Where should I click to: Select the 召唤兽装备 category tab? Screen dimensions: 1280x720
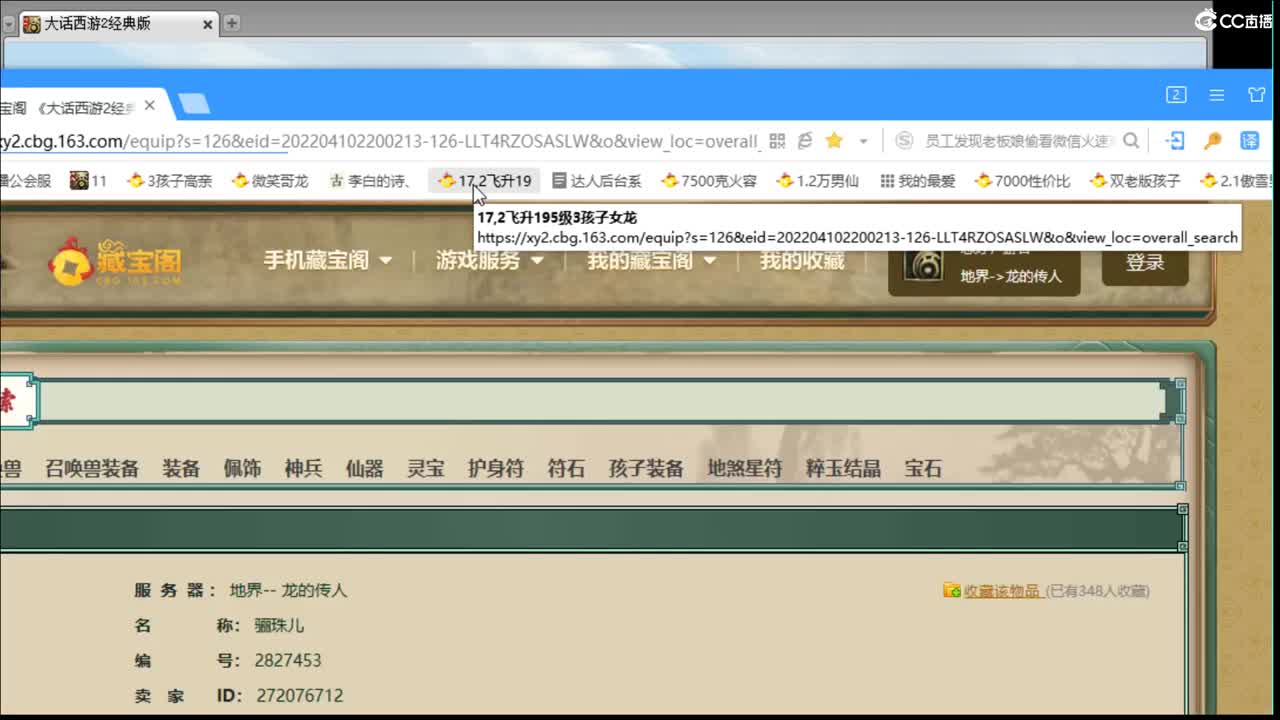92,469
